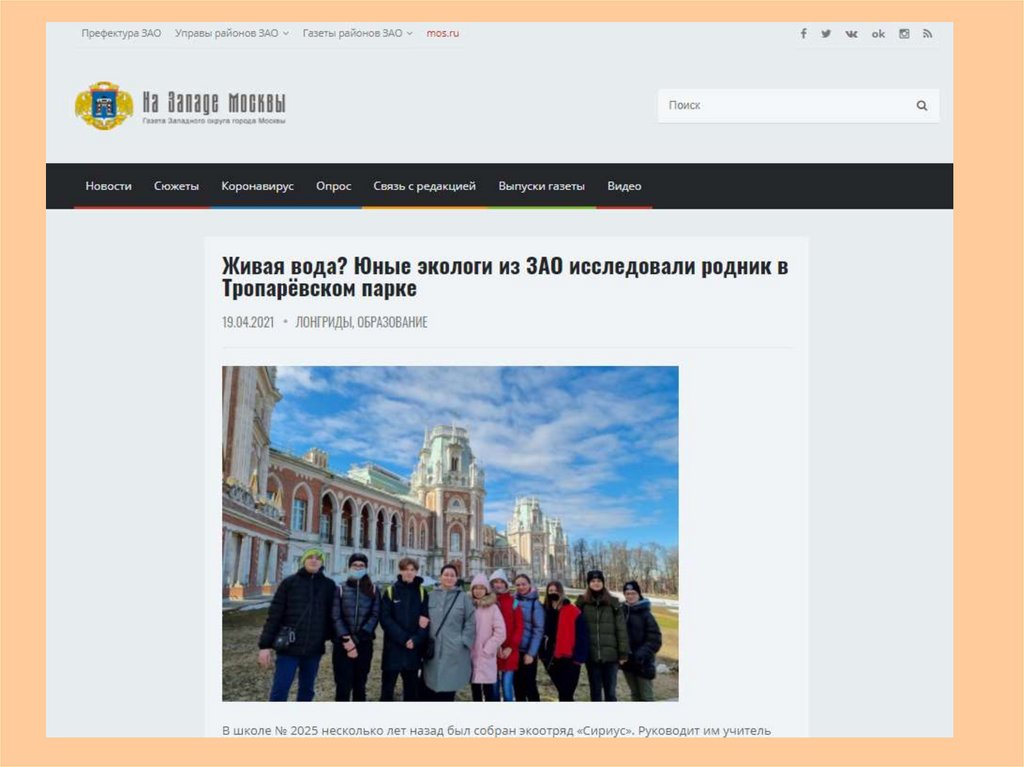The height and width of the screenshot is (767, 1024).
Task: Click the На Западе Москвы site title
Action: click(214, 103)
